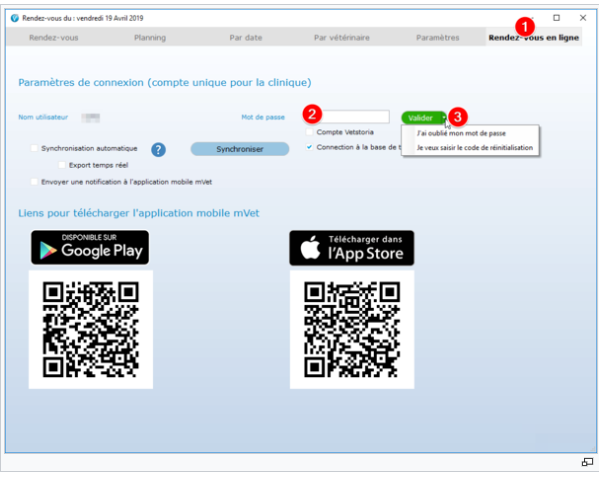
Task: Open the App Store download badge
Action: click(351, 248)
